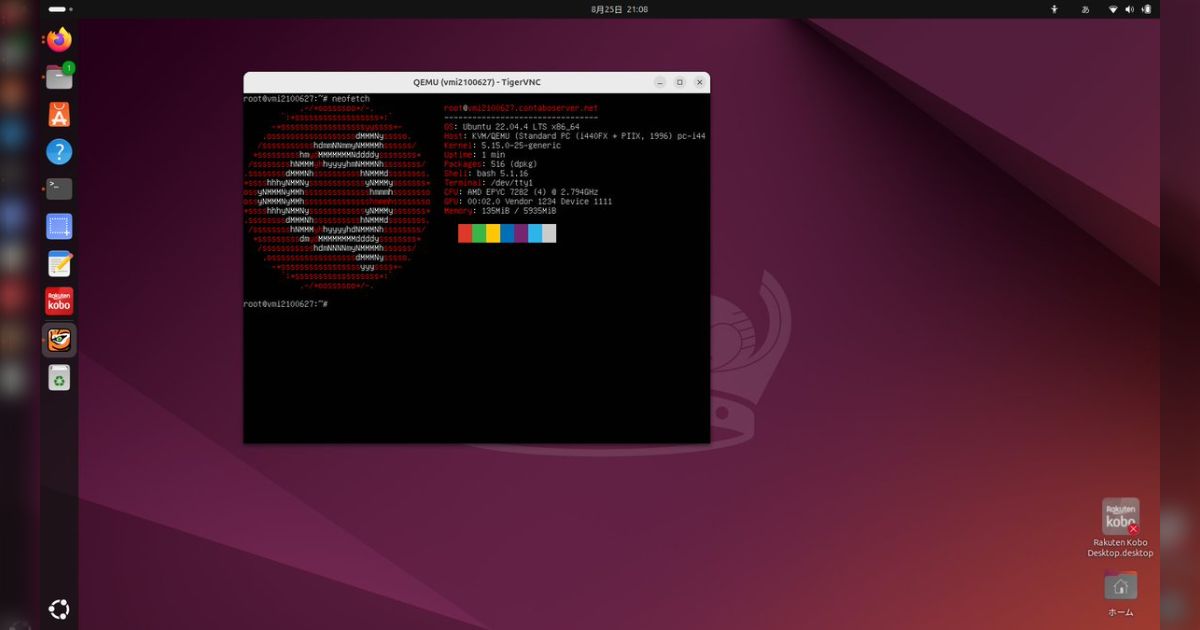Open Rakuten Kobo from the dock
This screenshot has width=1200, height=630.
point(58,301)
